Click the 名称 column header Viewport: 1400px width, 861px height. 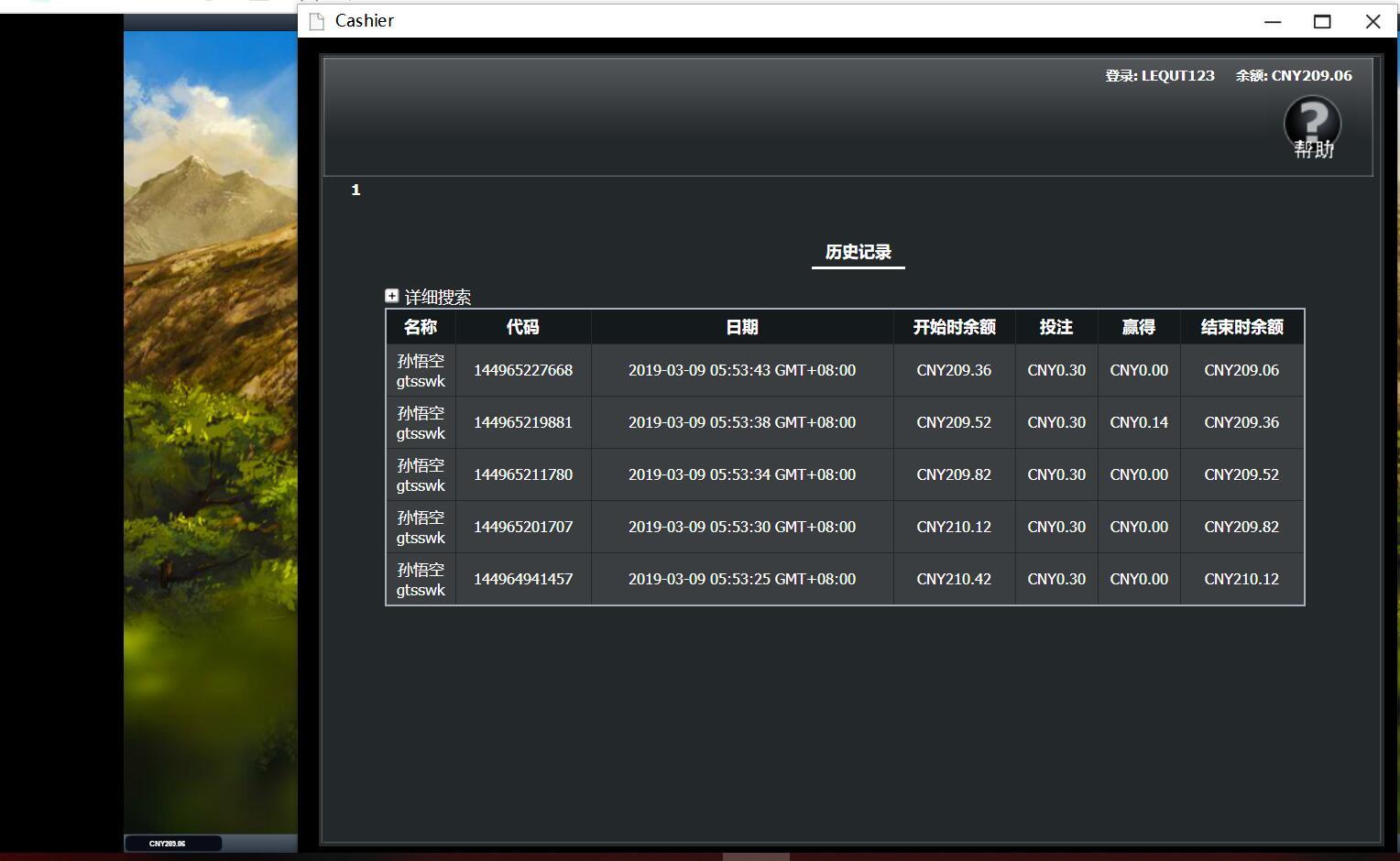(x=421, y=327)
